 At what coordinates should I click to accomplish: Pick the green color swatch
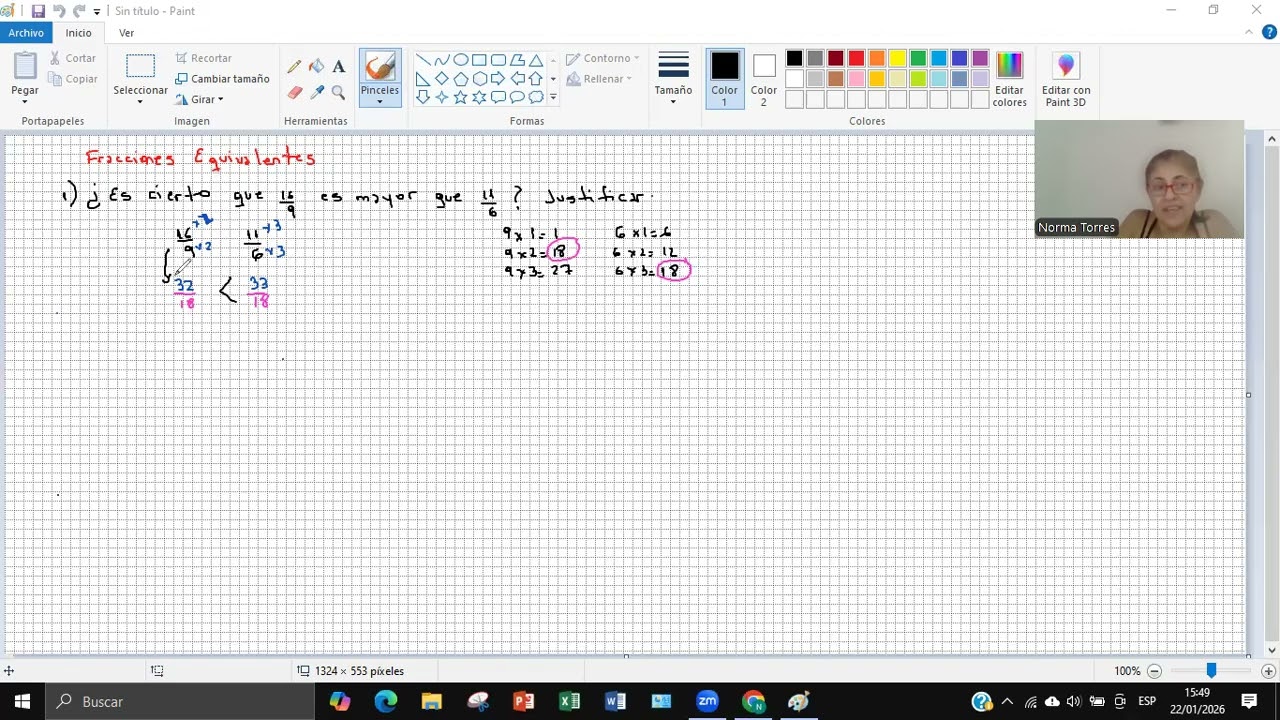point(918,58)
